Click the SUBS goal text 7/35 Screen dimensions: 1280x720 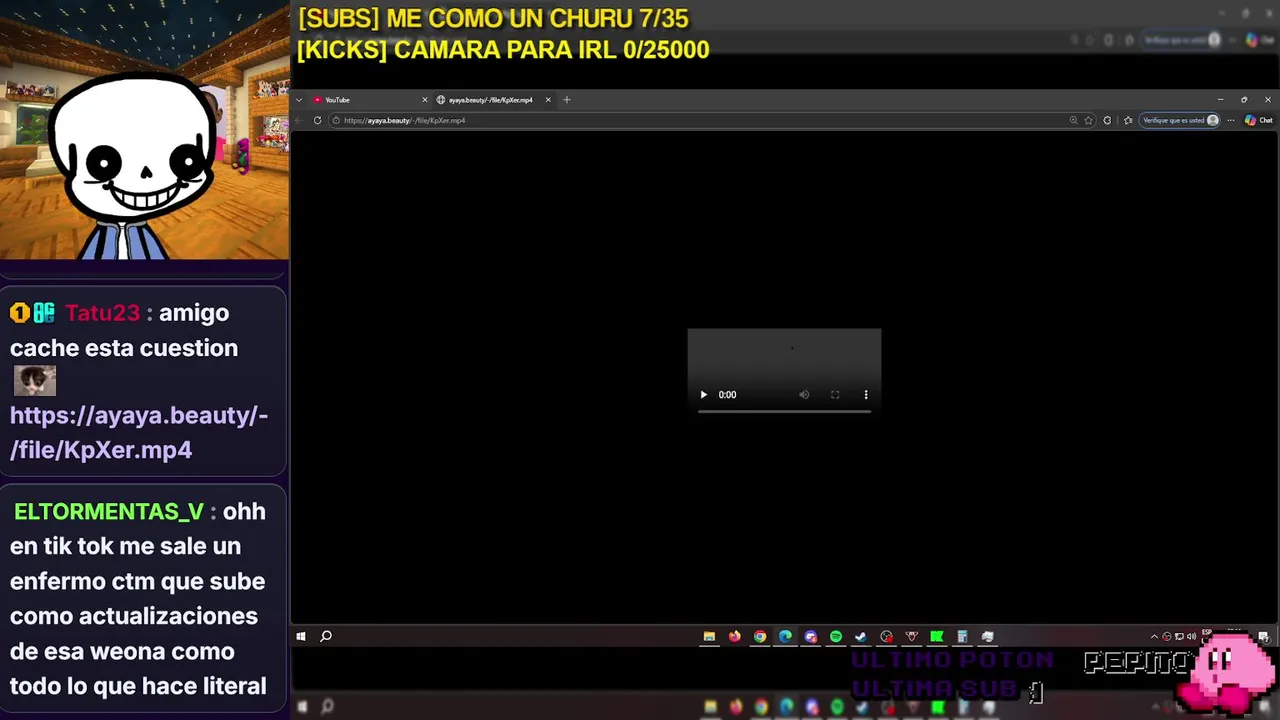(493, 18)
